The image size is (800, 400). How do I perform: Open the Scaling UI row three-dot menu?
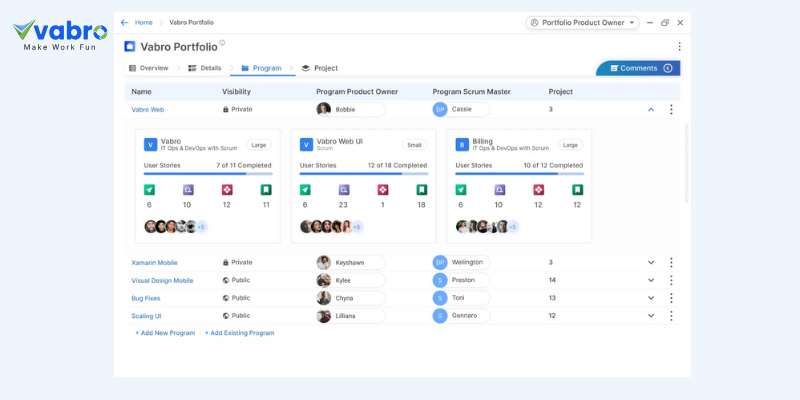671,316
